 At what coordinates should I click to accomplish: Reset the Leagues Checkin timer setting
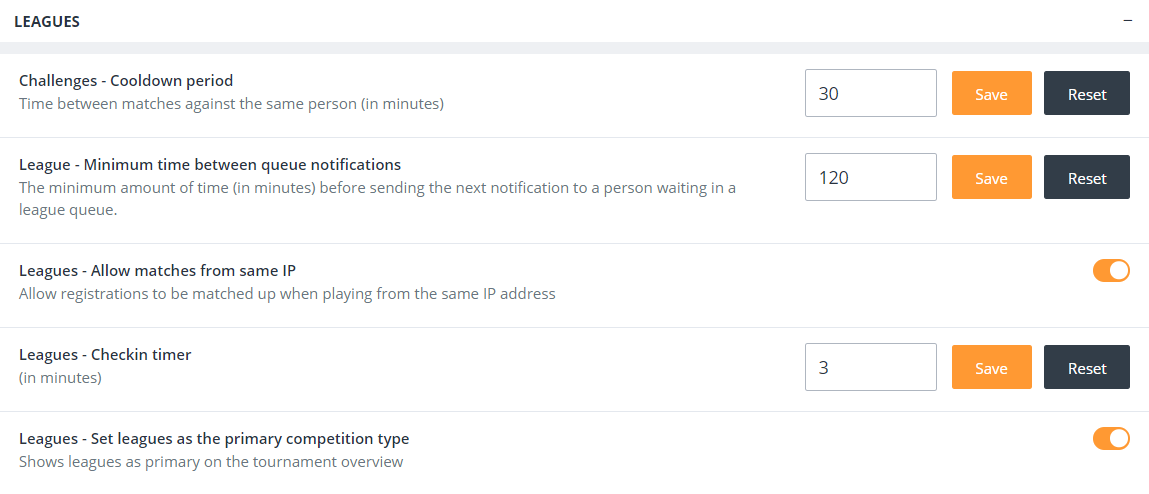pos(1087,367)
